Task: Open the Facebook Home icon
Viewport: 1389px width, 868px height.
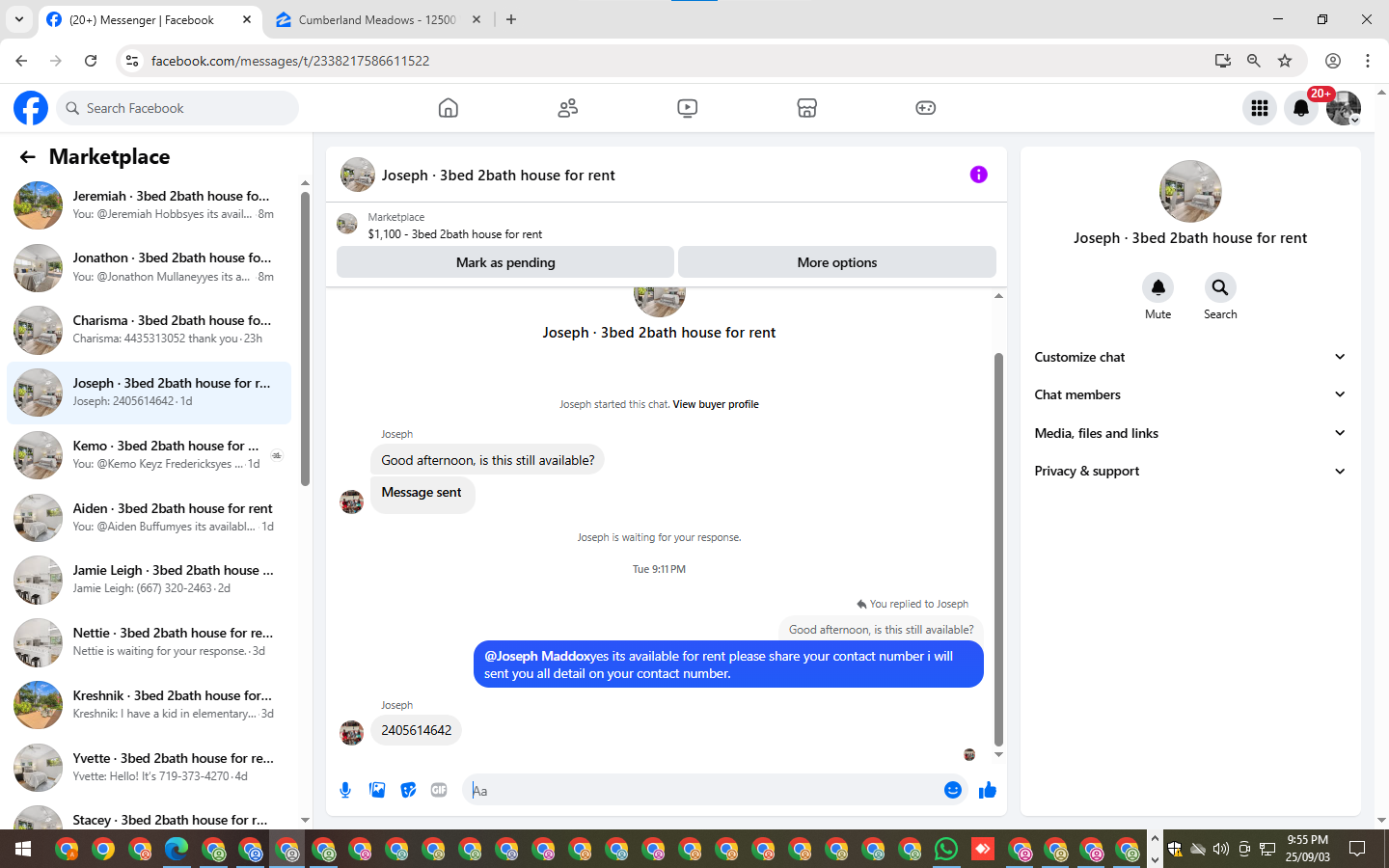Action: point(449,108)
